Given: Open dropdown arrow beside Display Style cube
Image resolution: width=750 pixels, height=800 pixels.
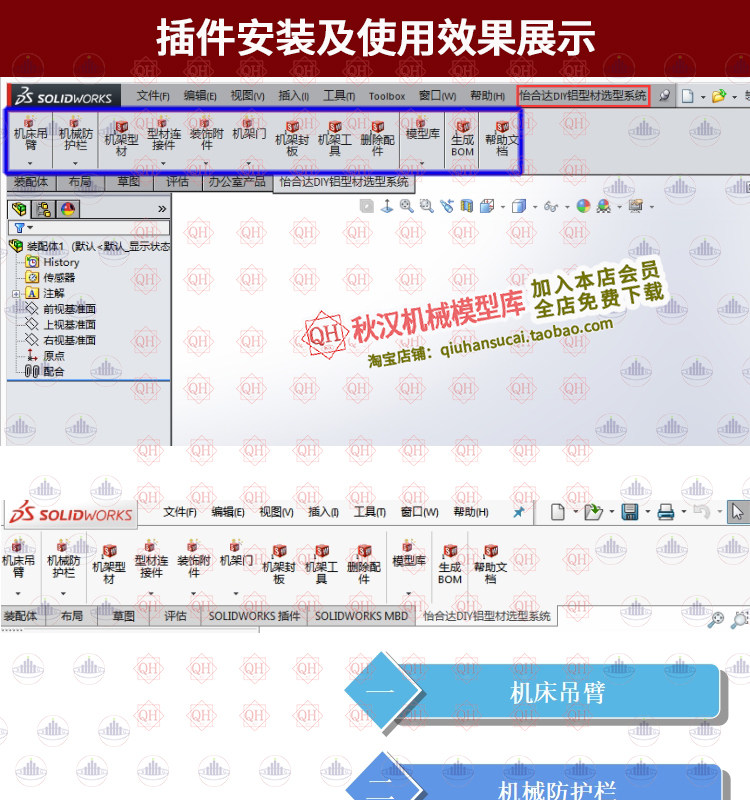Looking at the screenshot, I should pyautogui.click(x=535, y=207).
